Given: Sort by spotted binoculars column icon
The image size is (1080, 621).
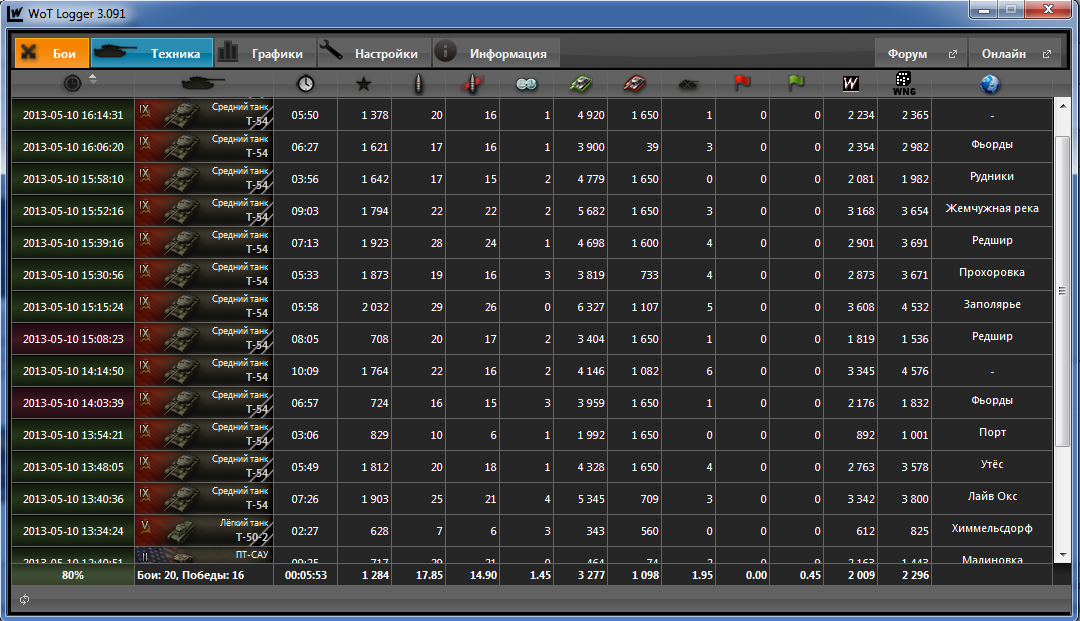Looking at the screenshot, I should 526,84.
